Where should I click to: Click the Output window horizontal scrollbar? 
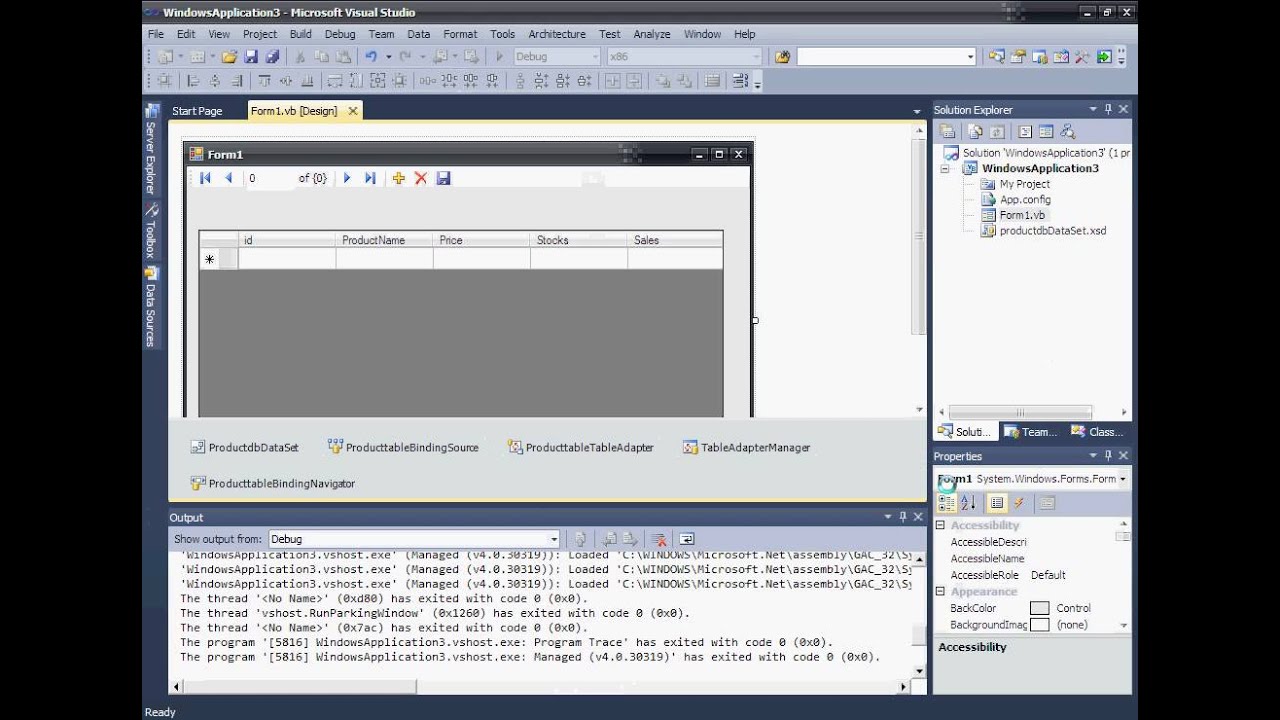coord(540,687)
